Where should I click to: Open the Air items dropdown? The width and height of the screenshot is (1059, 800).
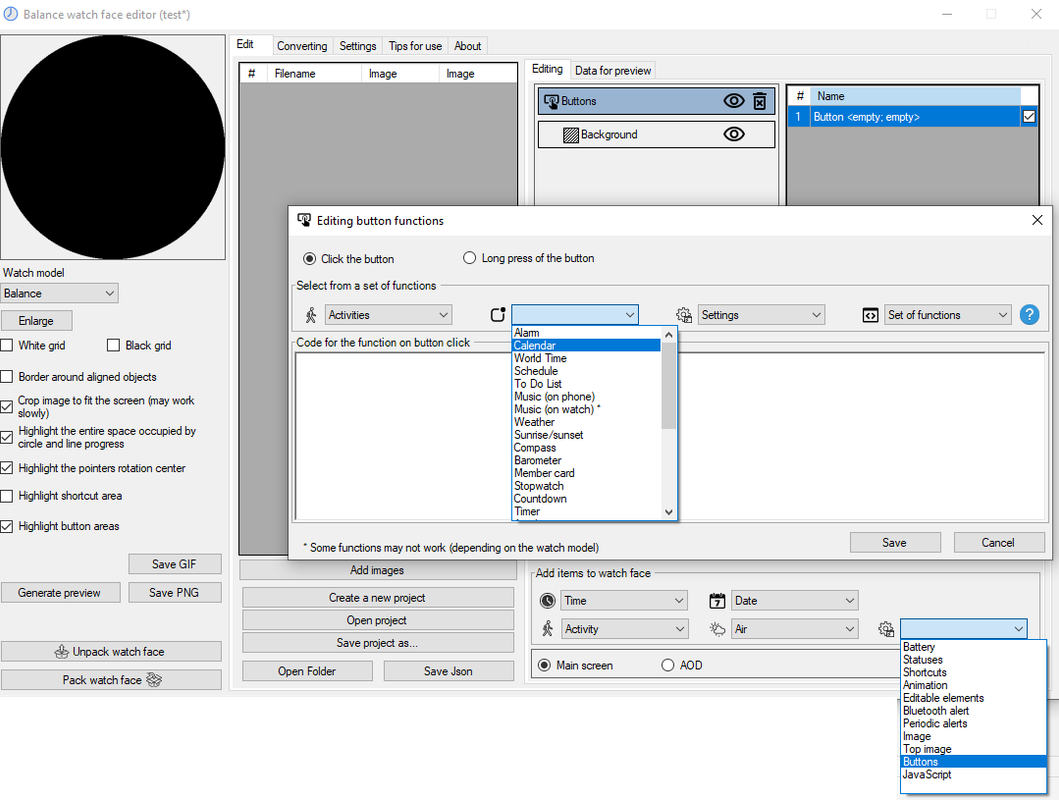(x=795, y=629)
